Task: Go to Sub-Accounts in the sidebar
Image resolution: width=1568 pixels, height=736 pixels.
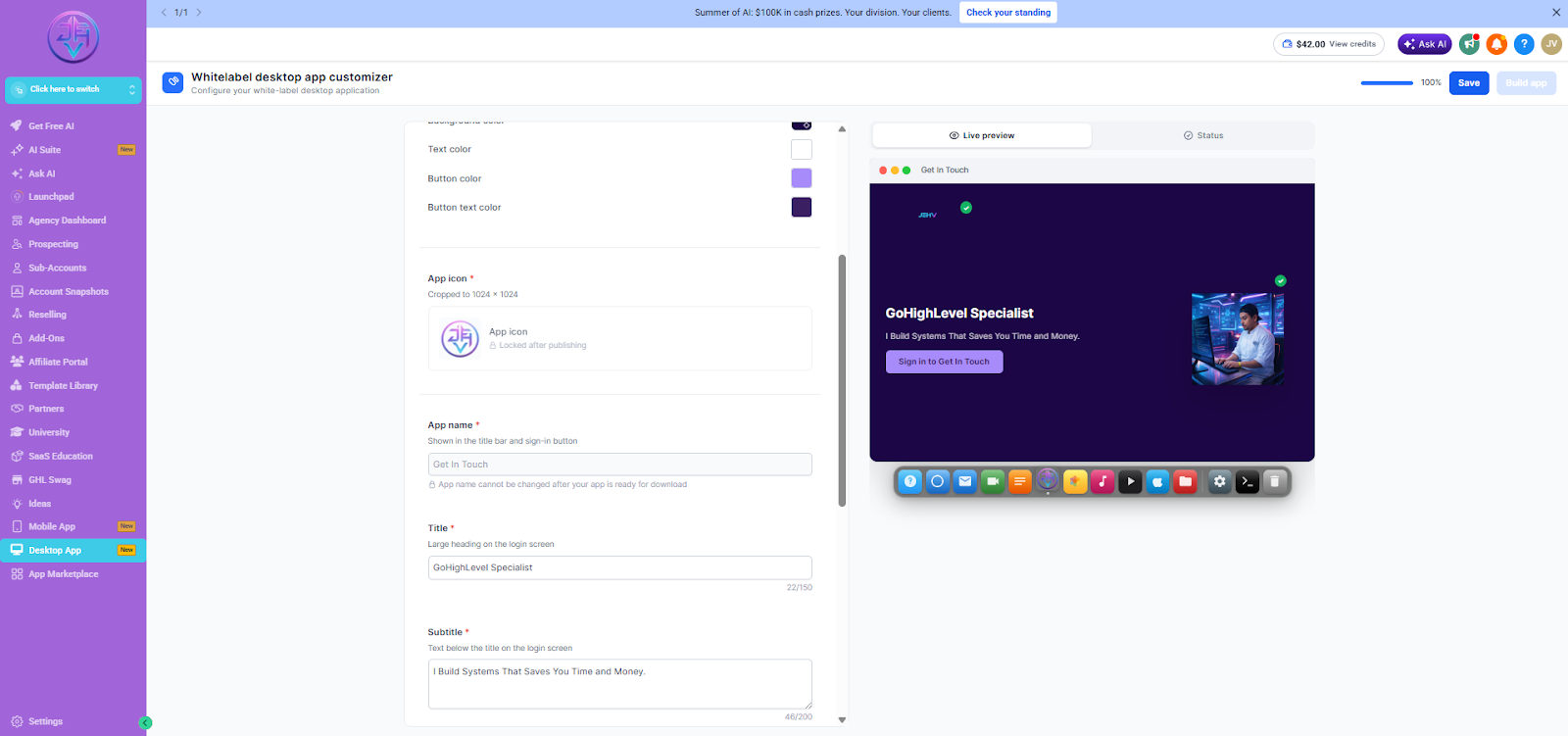Action: [x=73, y=268]
